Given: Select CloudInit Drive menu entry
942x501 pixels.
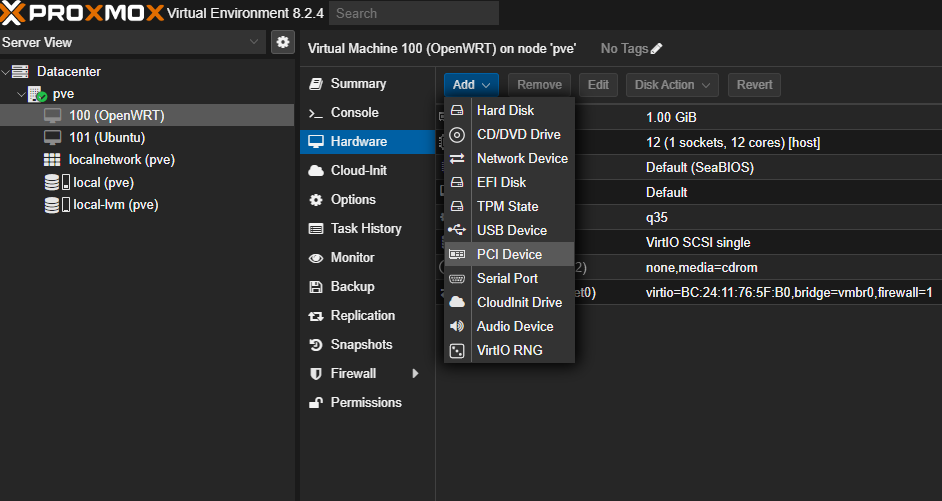Looking at the screenshot, I should click(x=519, y=302).
